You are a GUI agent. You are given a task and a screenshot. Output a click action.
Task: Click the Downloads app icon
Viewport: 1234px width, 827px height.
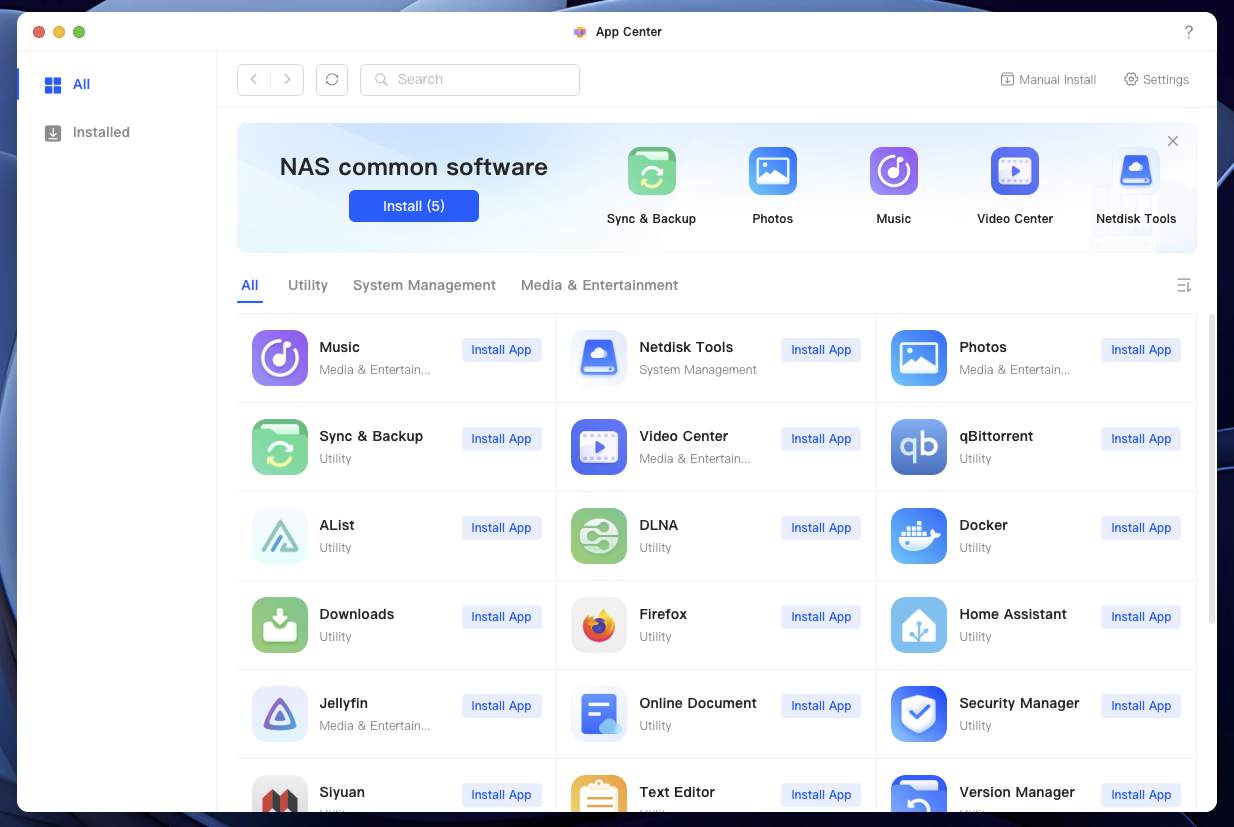click(280, 625)
